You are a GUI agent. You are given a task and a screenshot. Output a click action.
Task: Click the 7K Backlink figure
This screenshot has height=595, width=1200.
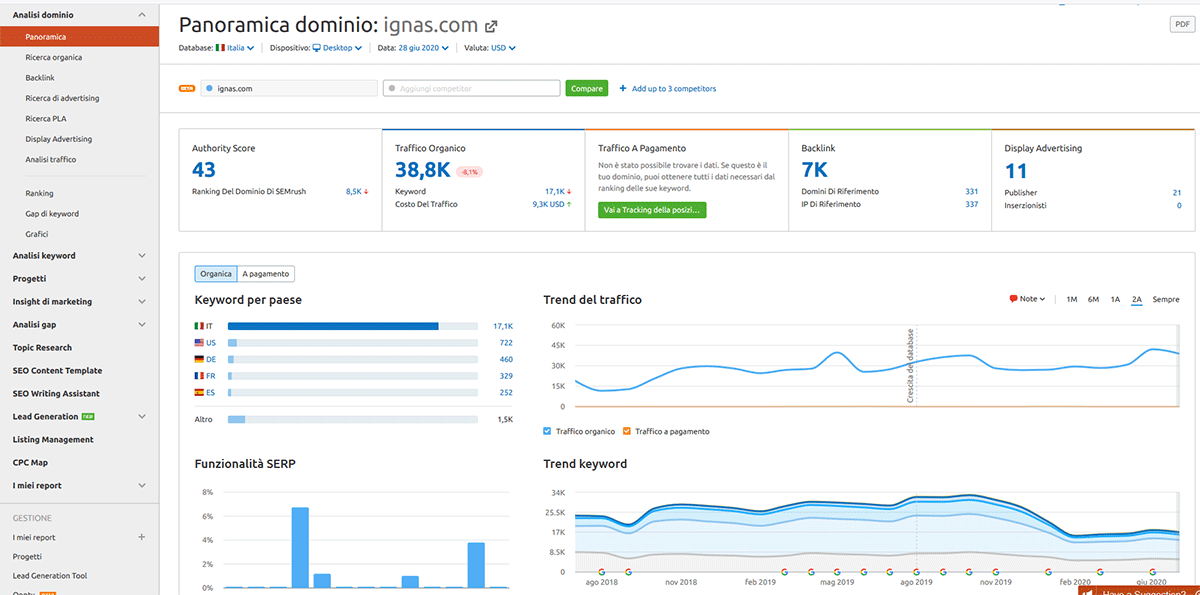pos(814,170)
